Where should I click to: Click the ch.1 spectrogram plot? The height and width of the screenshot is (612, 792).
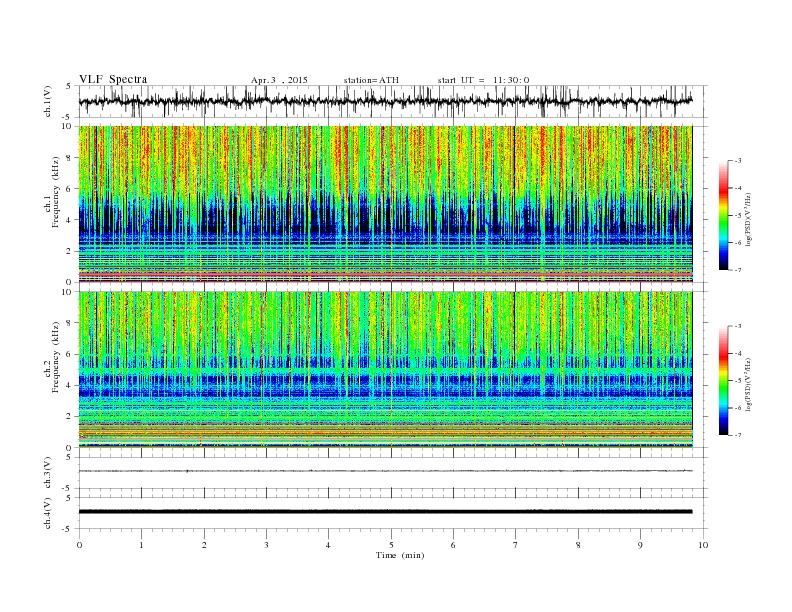click(x=386, y=204)
